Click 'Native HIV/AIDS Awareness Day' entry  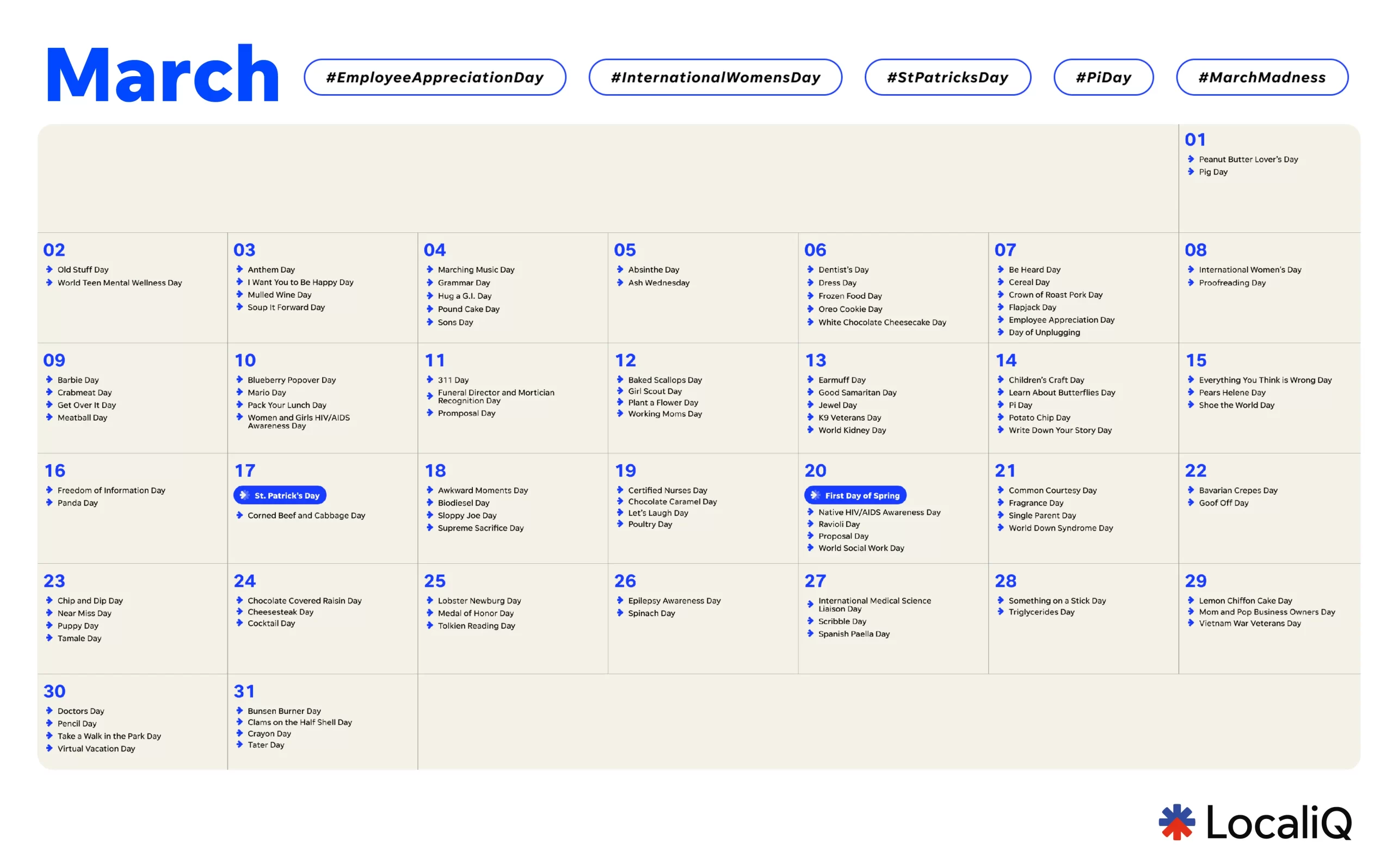pyautogui.click(x=879, y=512)
